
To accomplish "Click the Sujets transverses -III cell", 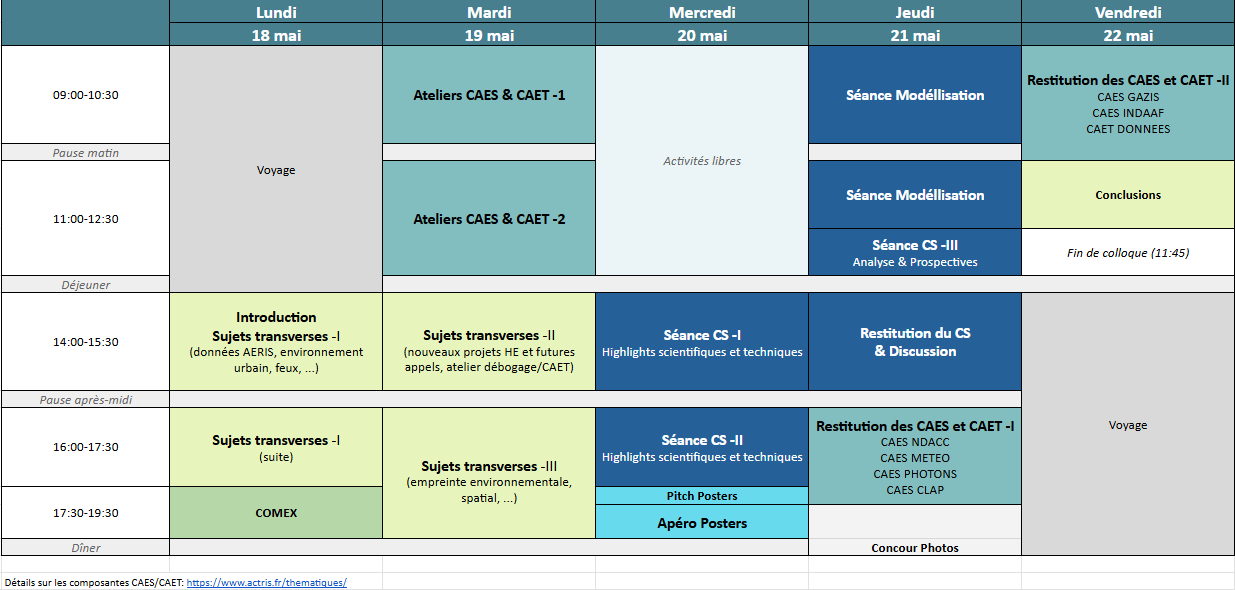I will [489, 474].
